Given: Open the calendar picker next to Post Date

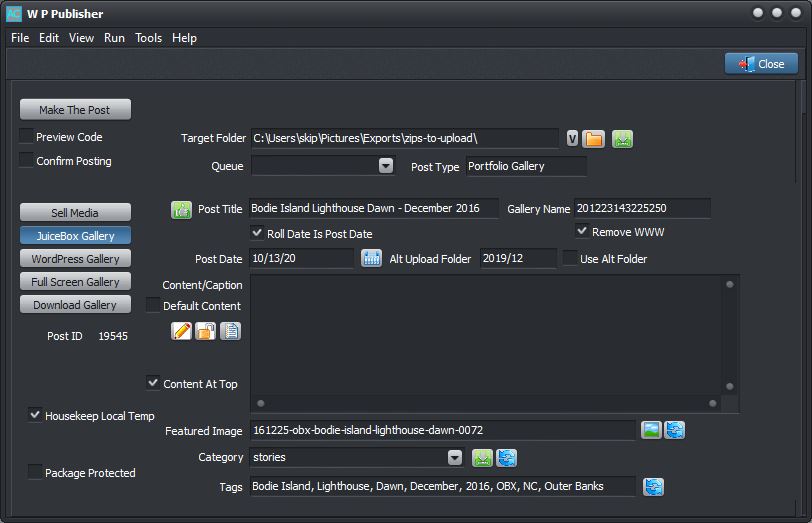Looking at the screenshot, I should click(x=371, y=258).
